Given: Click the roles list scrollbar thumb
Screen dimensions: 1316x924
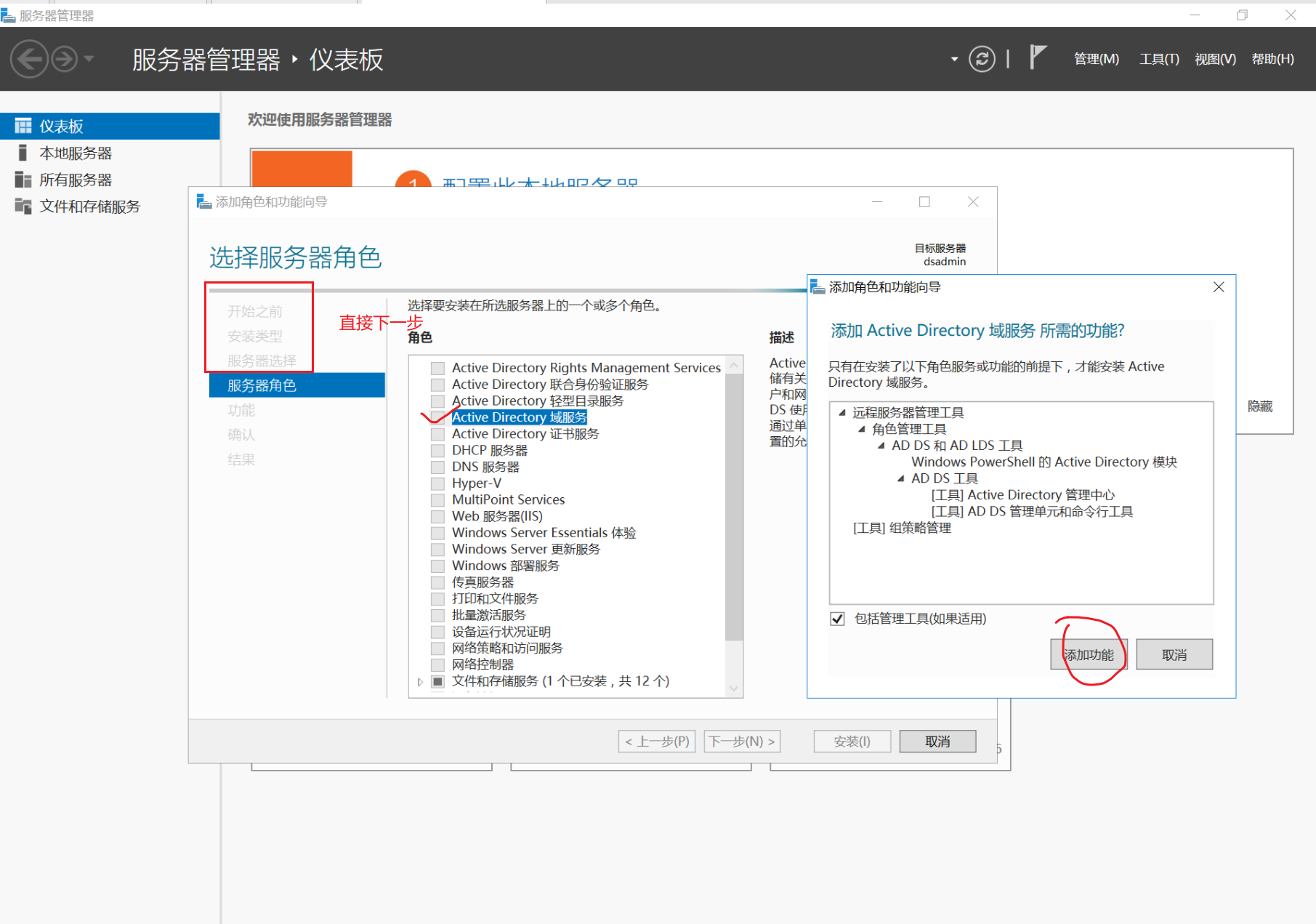Looking at the screenshot, I should [x=734, y=507].
